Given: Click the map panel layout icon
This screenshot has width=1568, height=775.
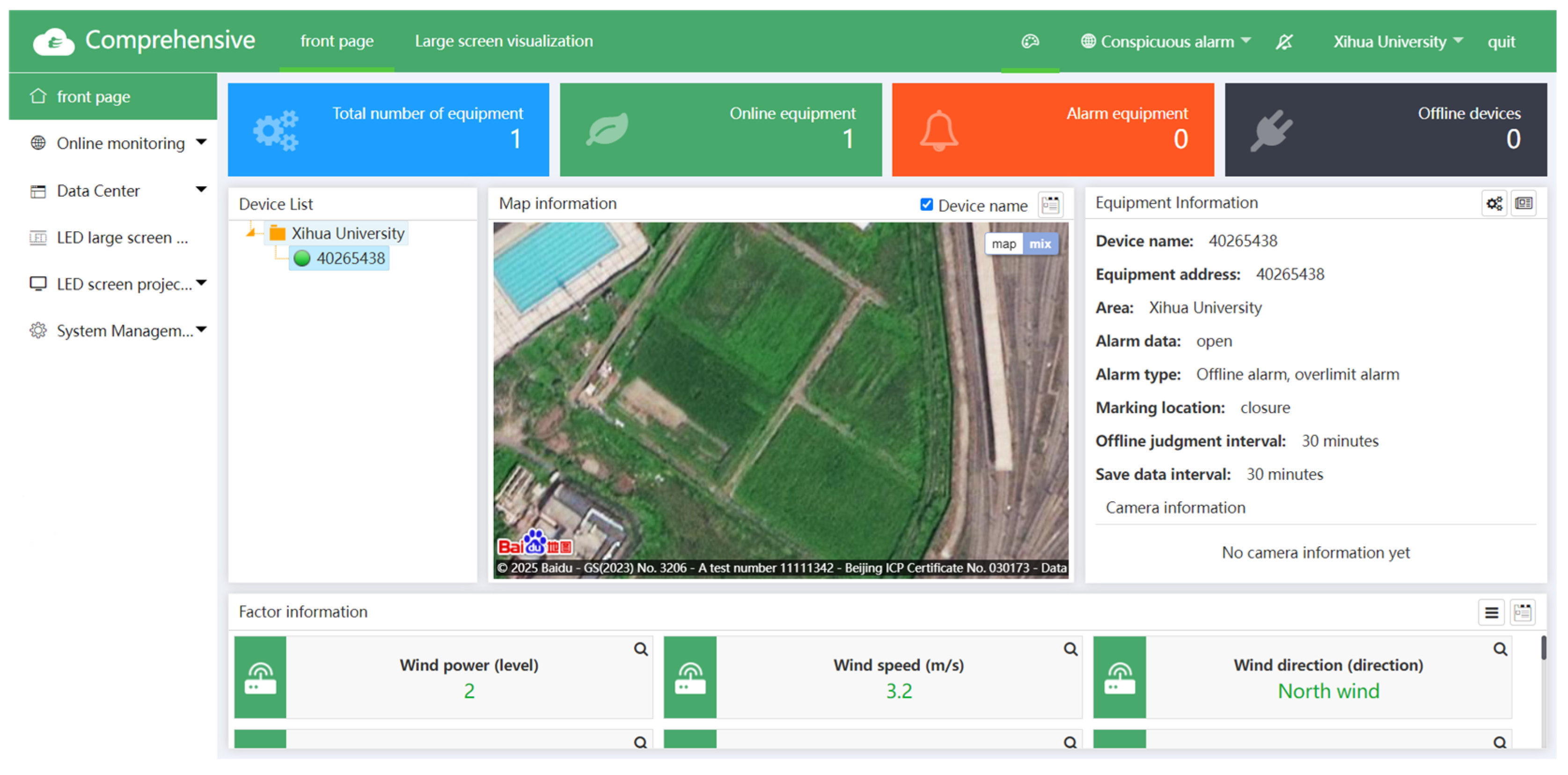Looking at the screenshot, I should [x=1051, y=205].
